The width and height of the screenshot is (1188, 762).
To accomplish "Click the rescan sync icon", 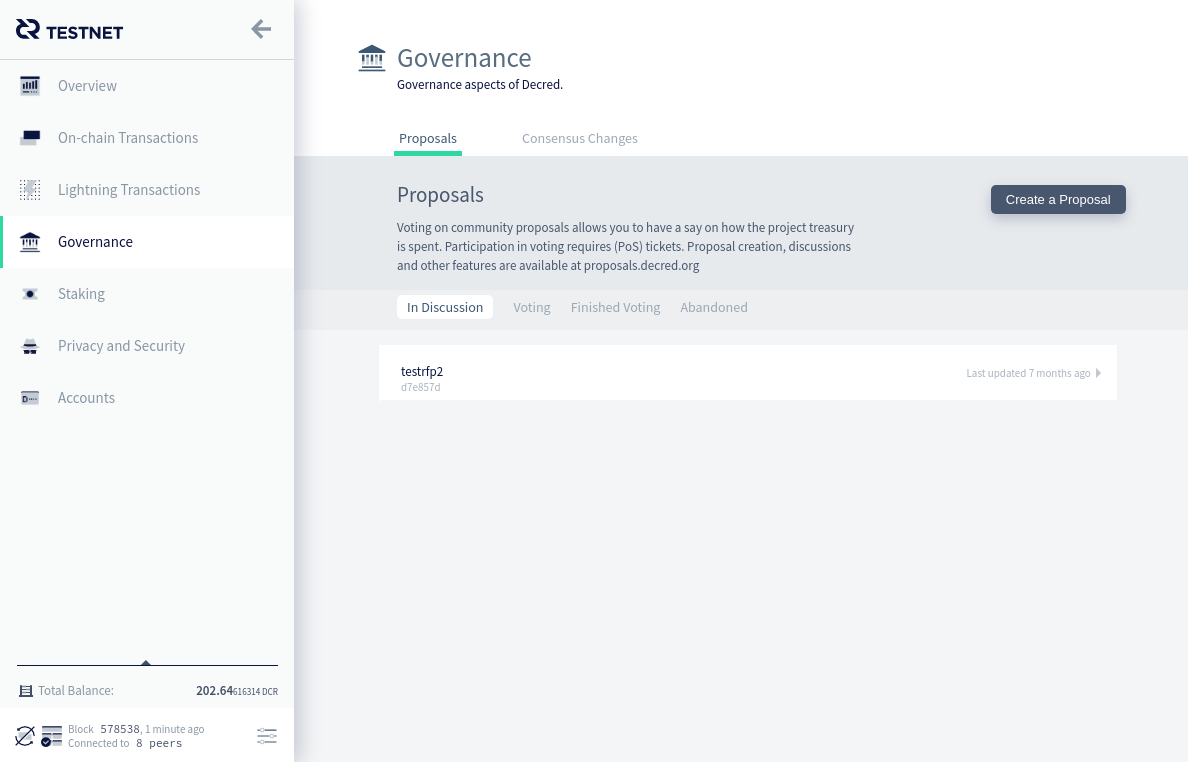I will click(25, 735).
